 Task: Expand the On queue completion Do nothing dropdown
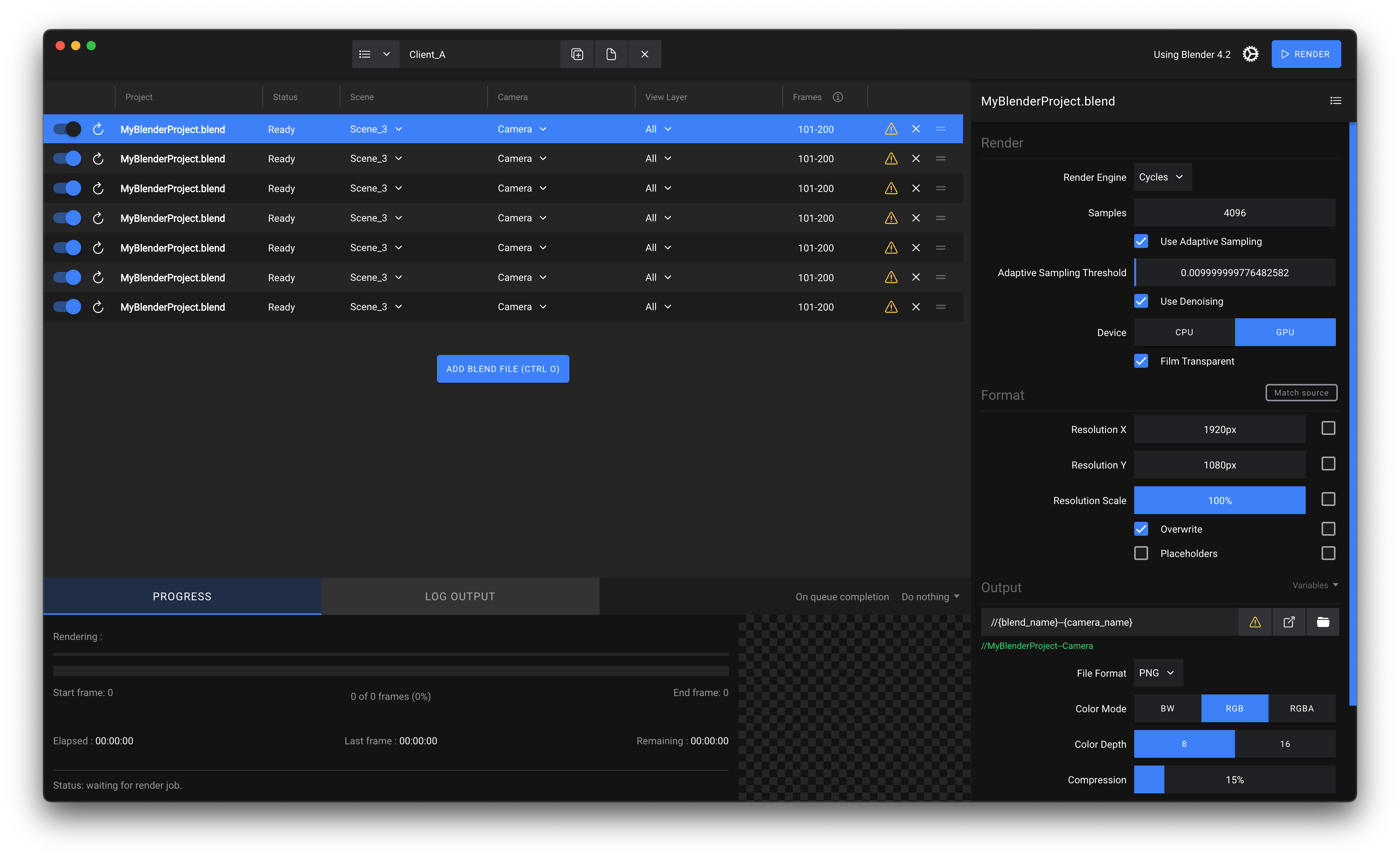[x=930, y=596]
